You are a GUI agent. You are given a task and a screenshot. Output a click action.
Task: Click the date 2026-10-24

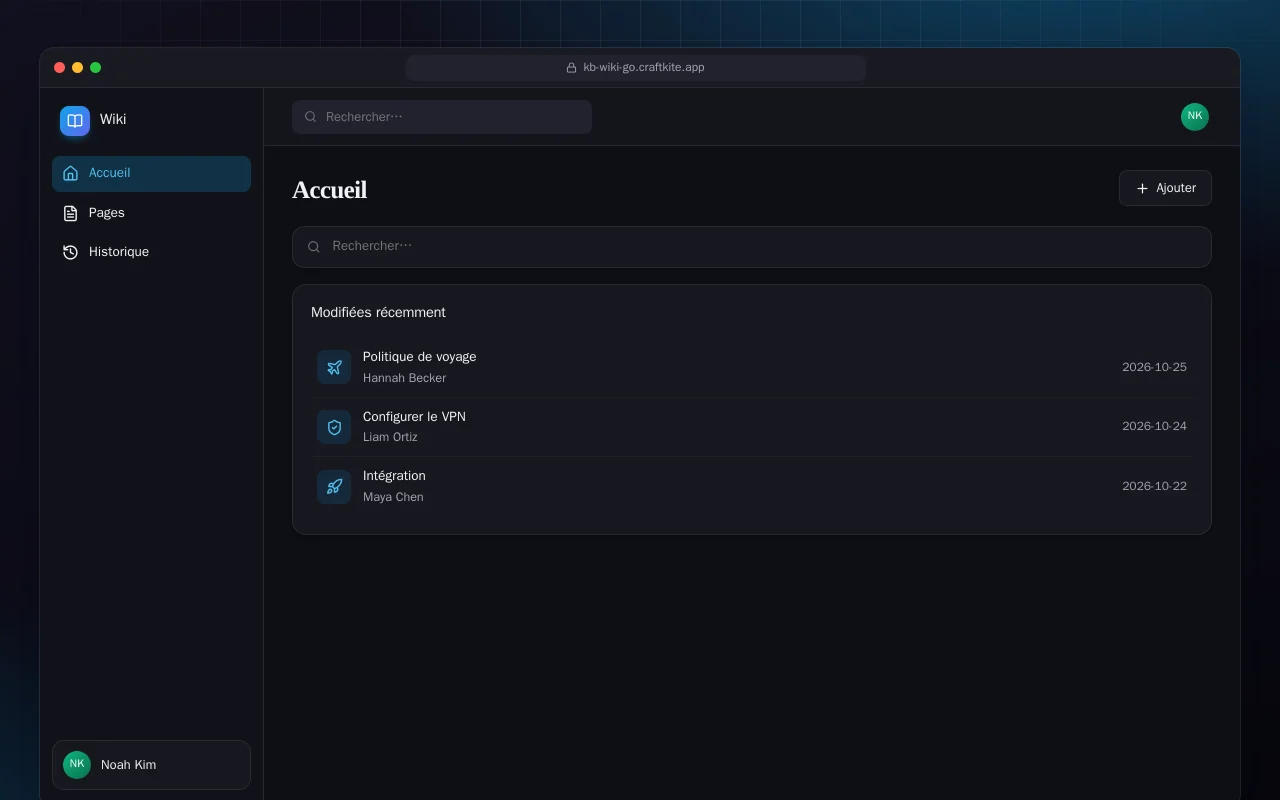click(x=1154, y=426)
